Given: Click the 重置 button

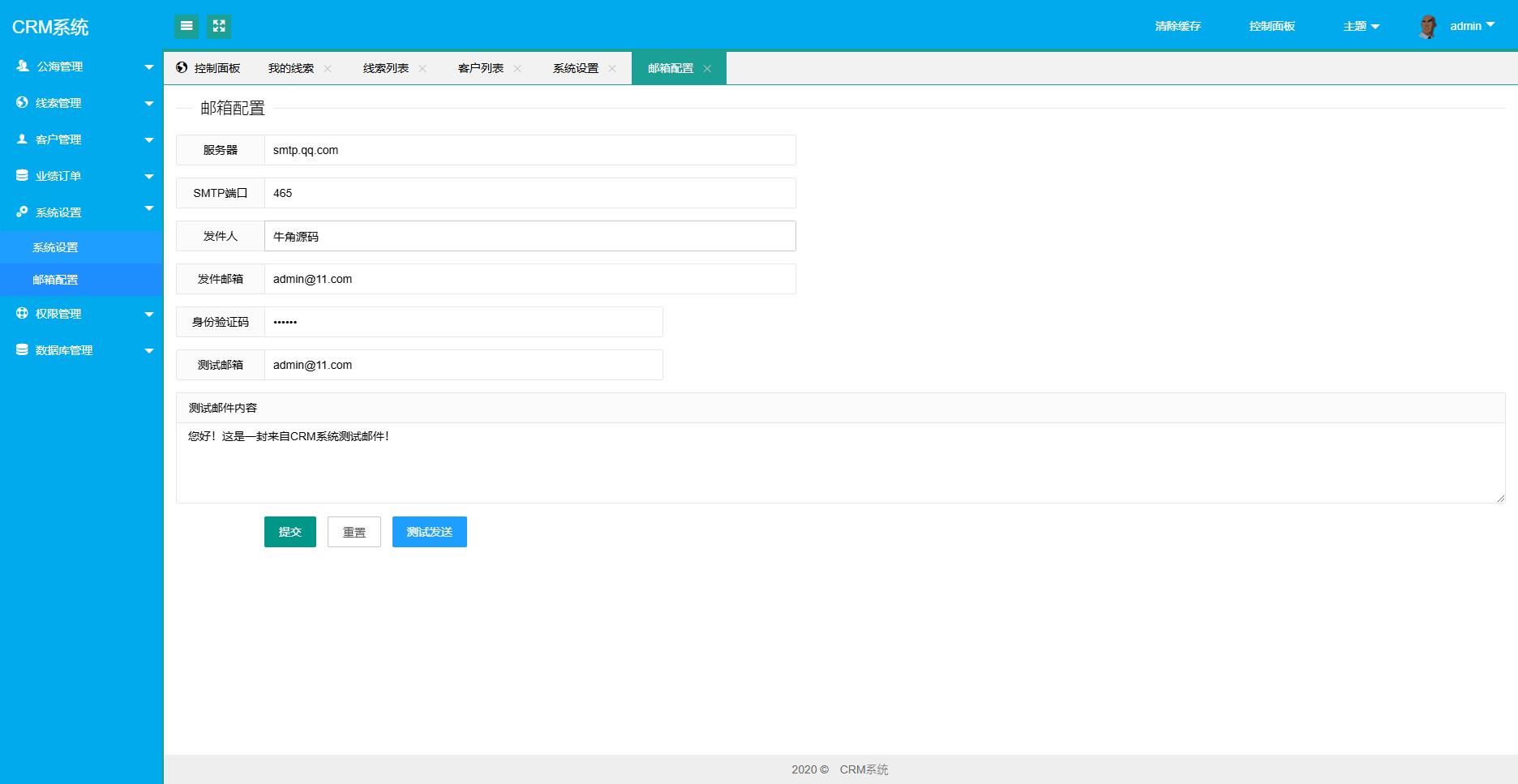Looking at the screenshot, I should 354,532.
